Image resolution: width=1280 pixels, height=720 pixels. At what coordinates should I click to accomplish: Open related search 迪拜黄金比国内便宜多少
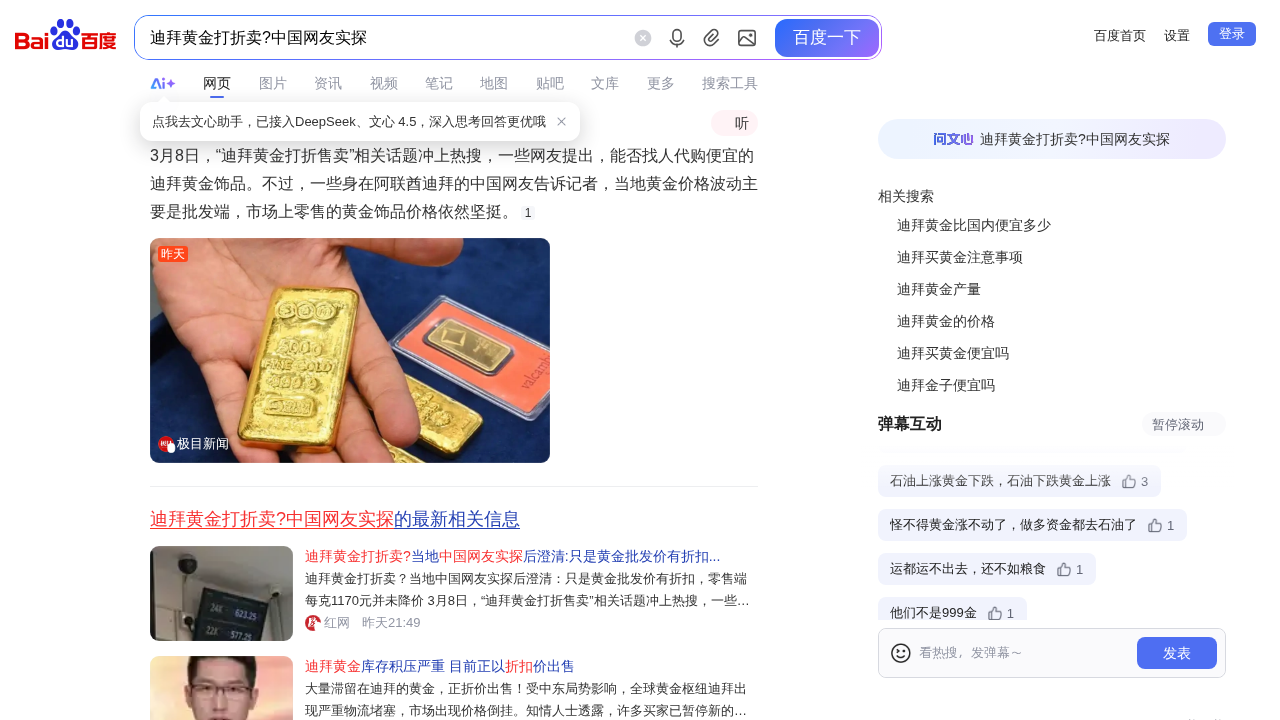(974, 225)
